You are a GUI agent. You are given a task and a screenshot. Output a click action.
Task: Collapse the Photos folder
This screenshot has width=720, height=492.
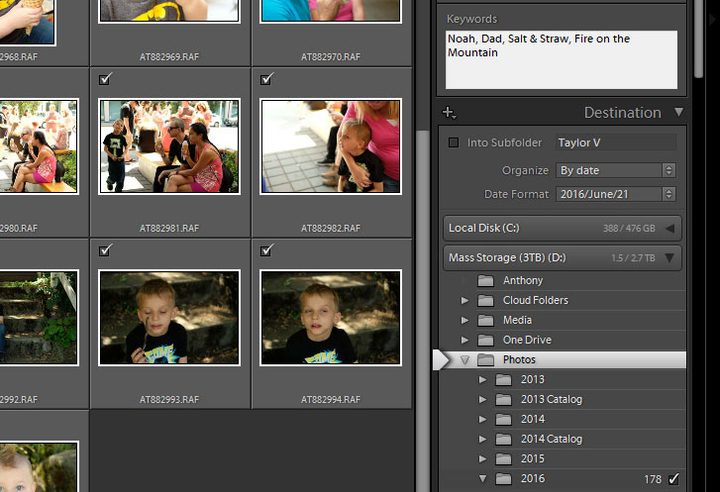pos(465,360)
